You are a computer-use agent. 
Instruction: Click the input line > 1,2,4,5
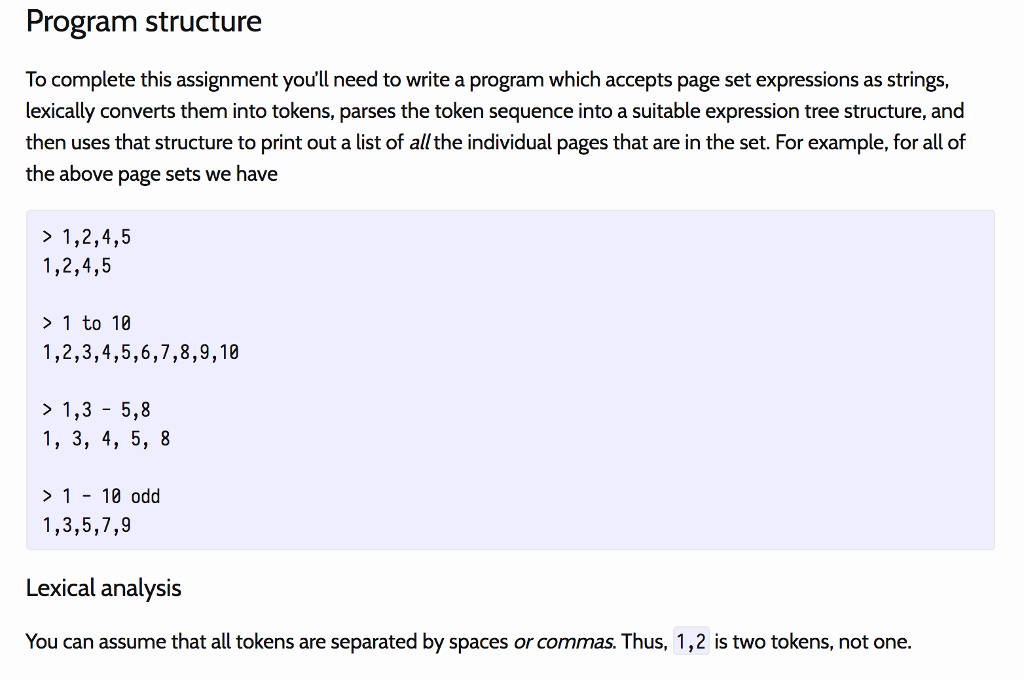tap(86, 237)
